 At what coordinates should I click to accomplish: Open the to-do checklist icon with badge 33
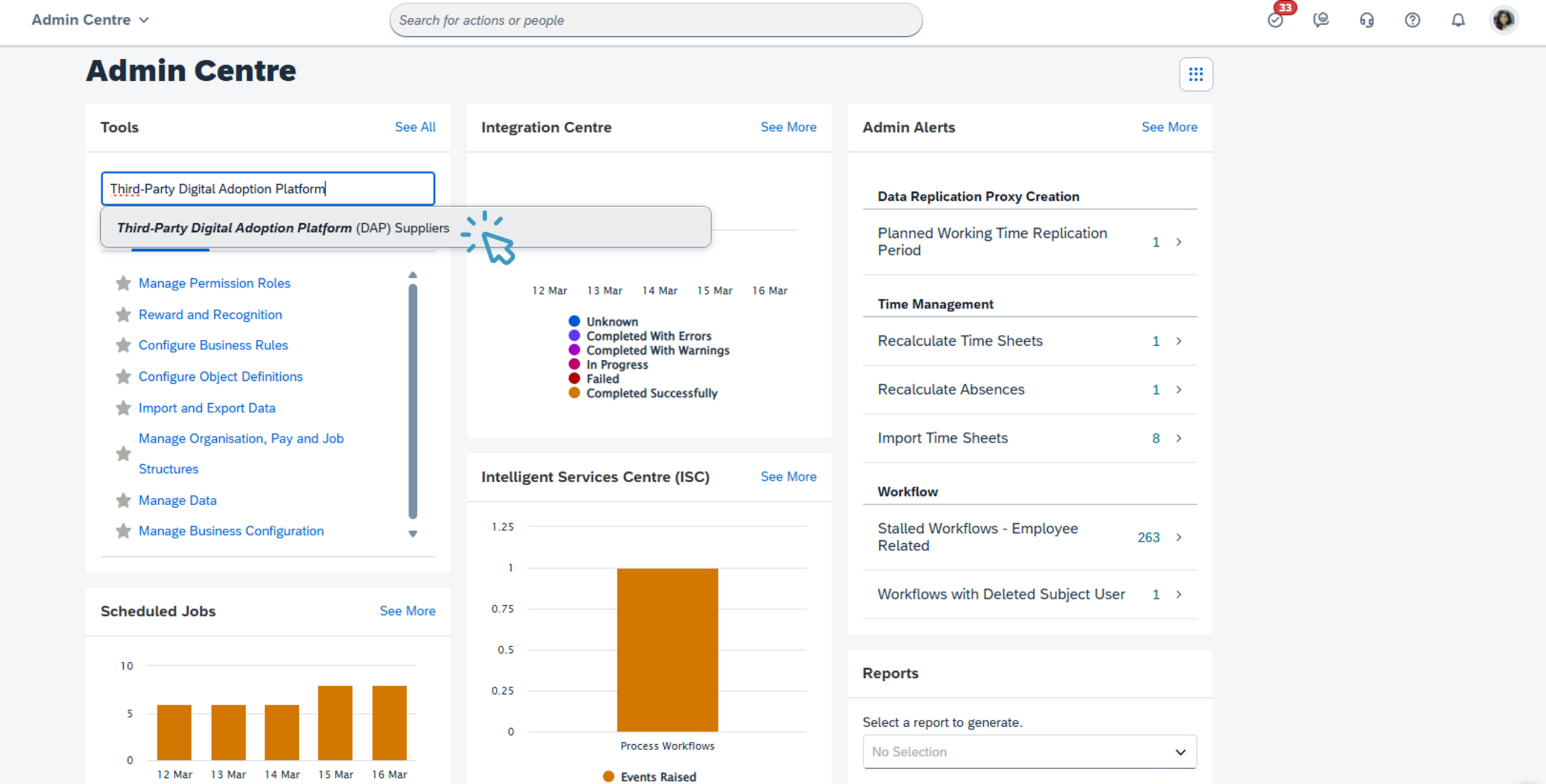pos(1275,20)
